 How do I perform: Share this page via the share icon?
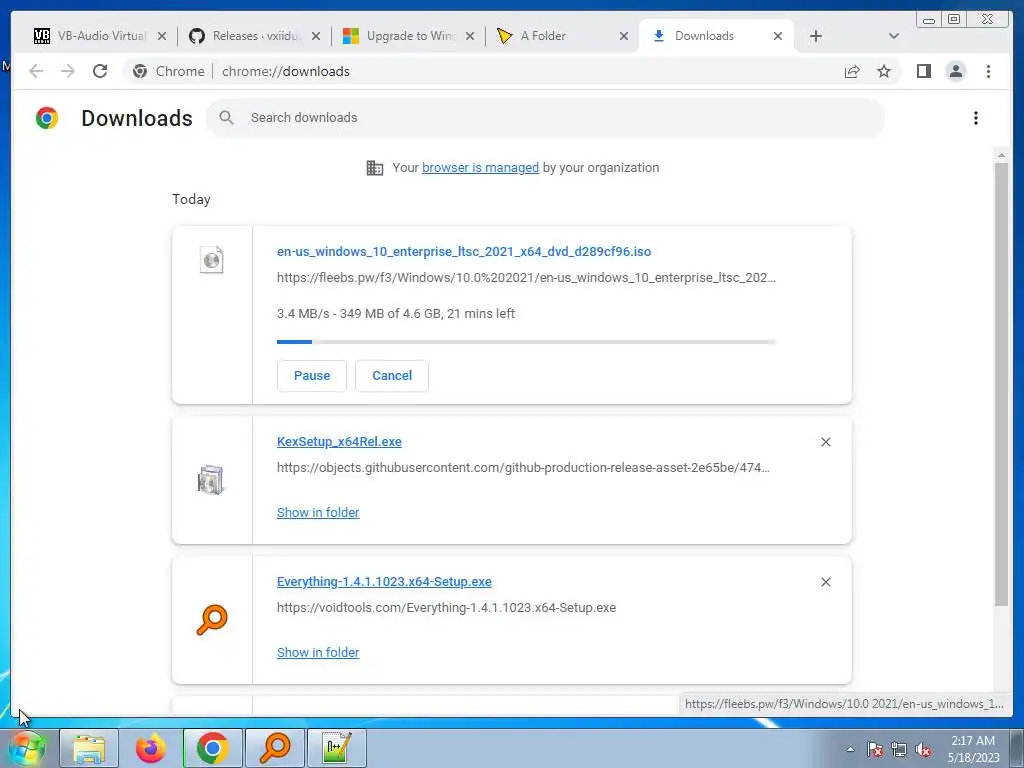[x=852, y=71]
